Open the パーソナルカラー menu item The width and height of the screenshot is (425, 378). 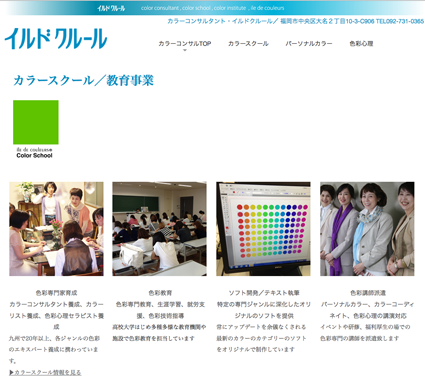[309, 43]
